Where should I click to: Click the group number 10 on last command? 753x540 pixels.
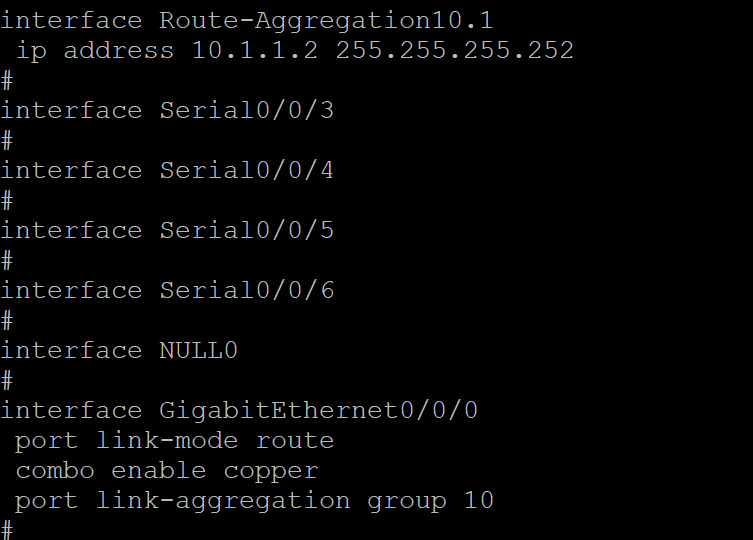pyautogui.click(x=478, y=500)
